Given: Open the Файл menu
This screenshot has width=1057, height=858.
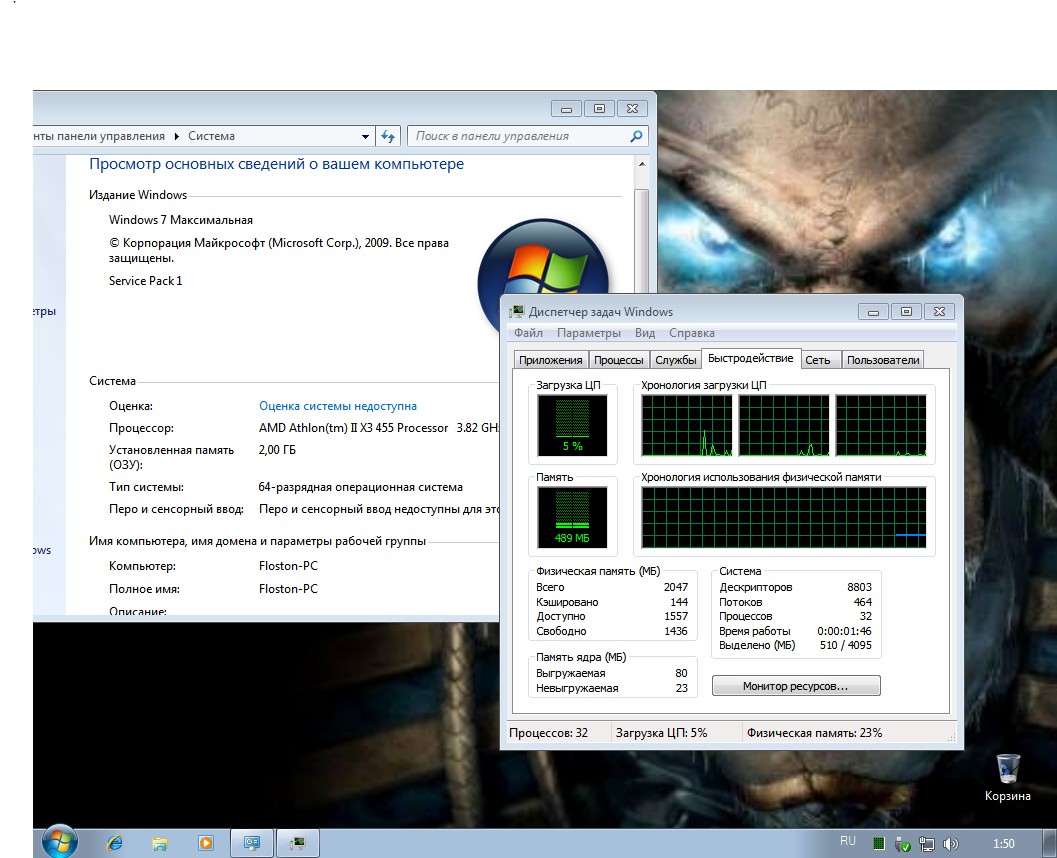Looking at the screenshot, I should [x=528, y=333].
